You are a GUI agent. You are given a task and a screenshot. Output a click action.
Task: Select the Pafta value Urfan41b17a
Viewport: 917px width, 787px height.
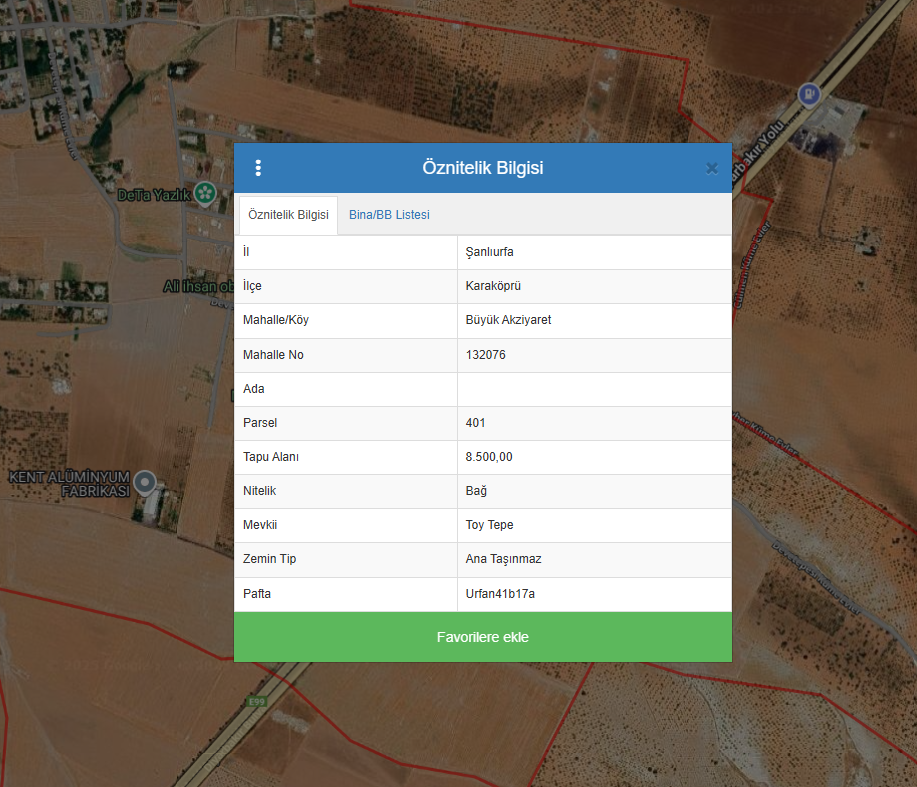500,594
